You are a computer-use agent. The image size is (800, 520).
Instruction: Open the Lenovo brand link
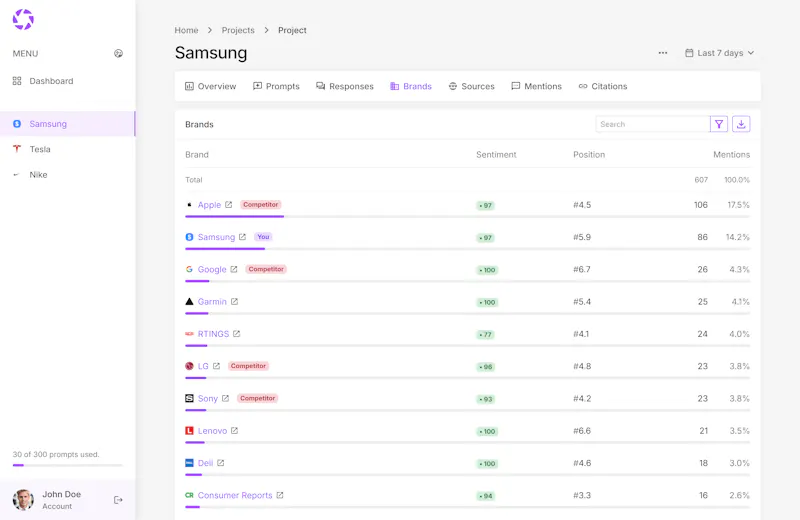pos(212,431)
